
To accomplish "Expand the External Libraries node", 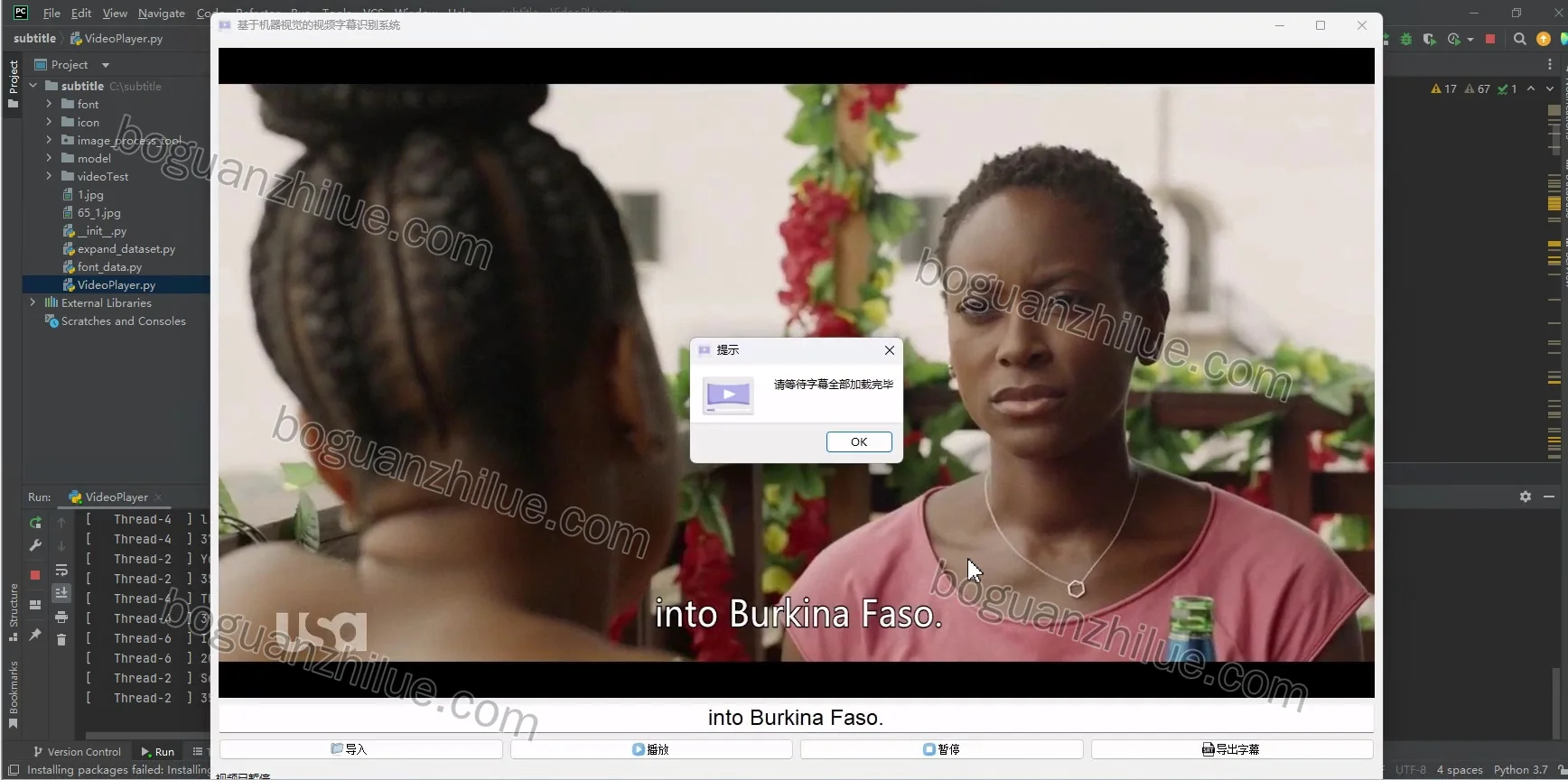I will point(33,302).
